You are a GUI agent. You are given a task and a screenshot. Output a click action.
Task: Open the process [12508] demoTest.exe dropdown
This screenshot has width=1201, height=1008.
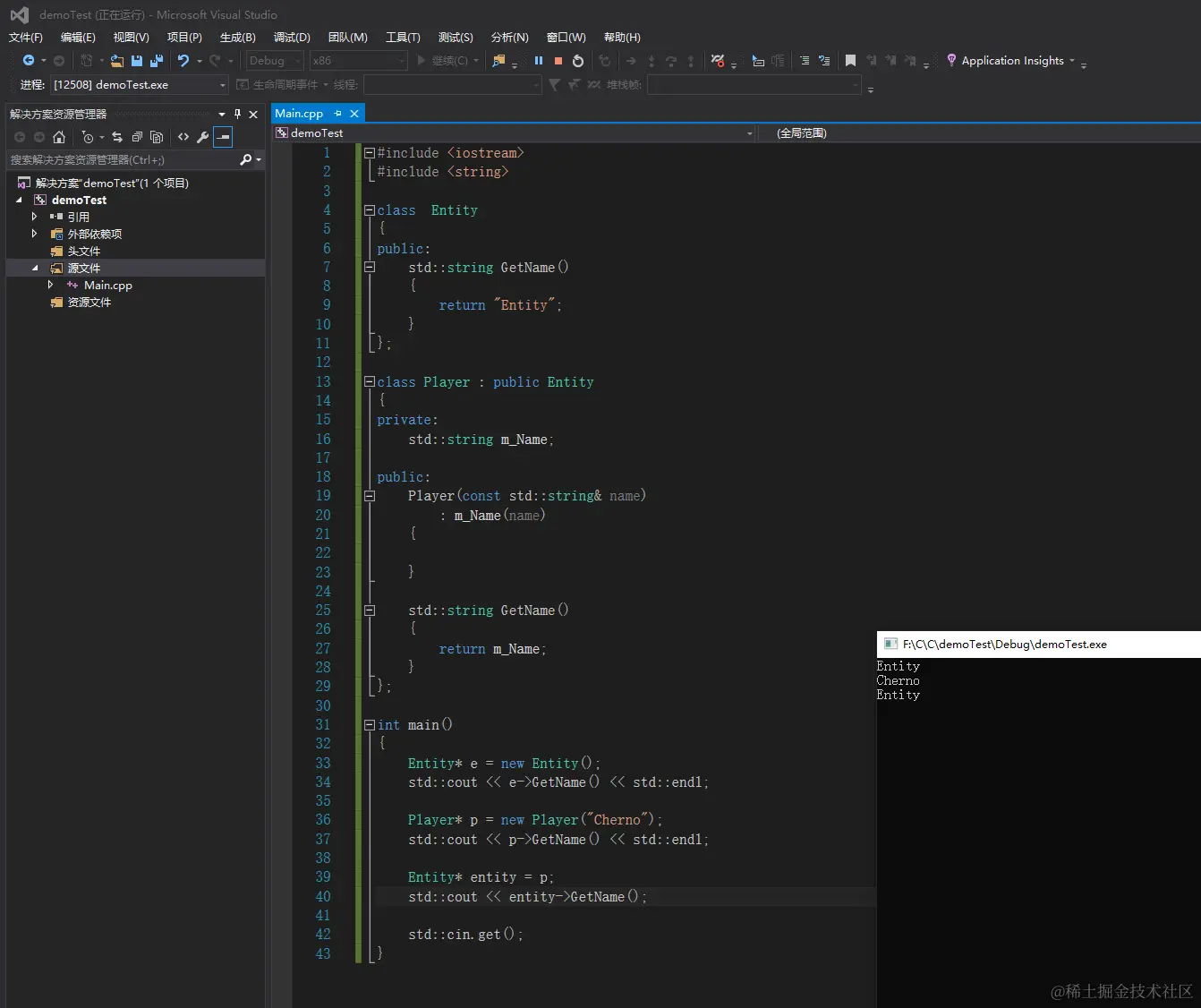[x=139, y=85]
